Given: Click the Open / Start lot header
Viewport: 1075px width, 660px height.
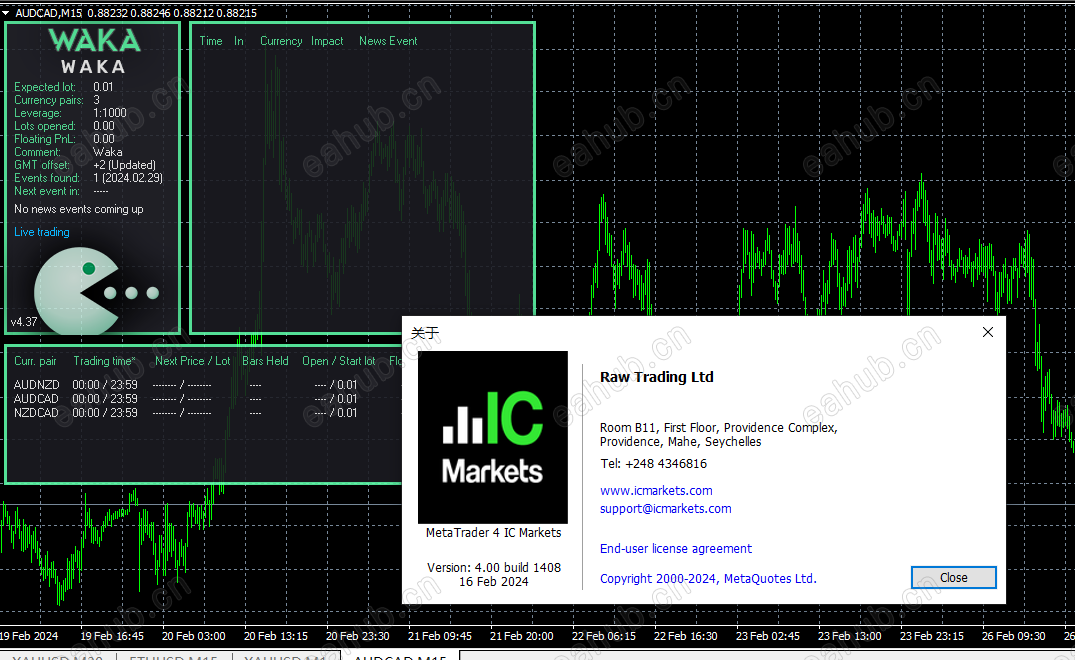Looking at the screenshot, I should point(339,361).
